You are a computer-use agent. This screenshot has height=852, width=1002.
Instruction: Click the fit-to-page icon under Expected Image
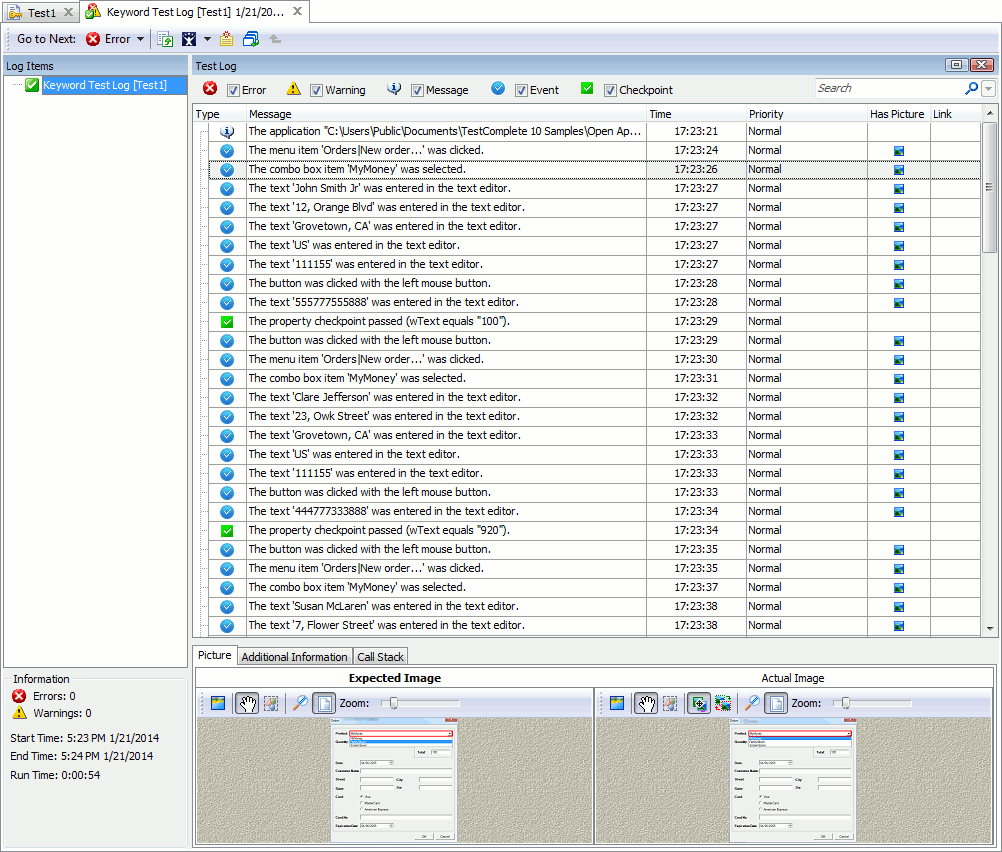pyautogui.click(x=323, y=703)
